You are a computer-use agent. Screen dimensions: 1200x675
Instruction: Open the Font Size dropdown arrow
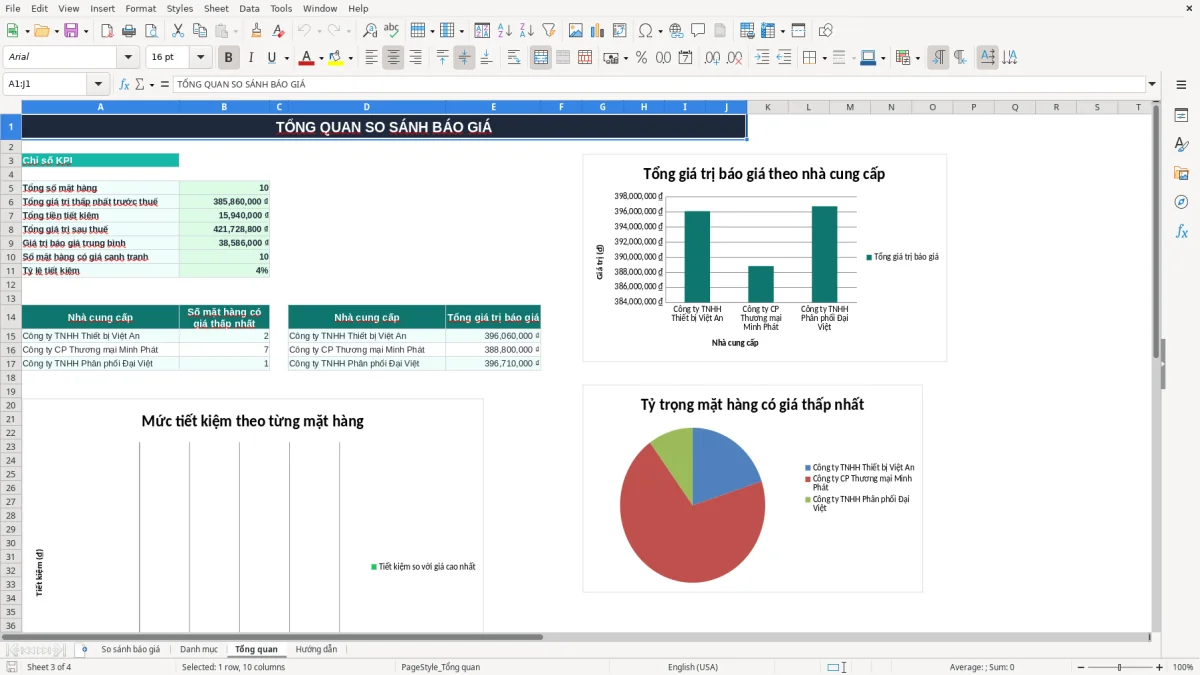[201, 58]
